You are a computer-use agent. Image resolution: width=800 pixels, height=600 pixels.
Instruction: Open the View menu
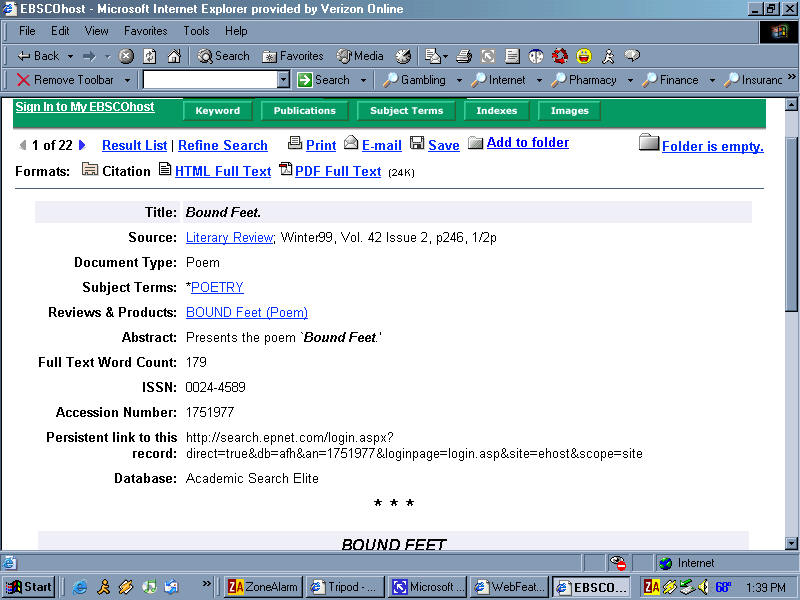coord(96,31)
